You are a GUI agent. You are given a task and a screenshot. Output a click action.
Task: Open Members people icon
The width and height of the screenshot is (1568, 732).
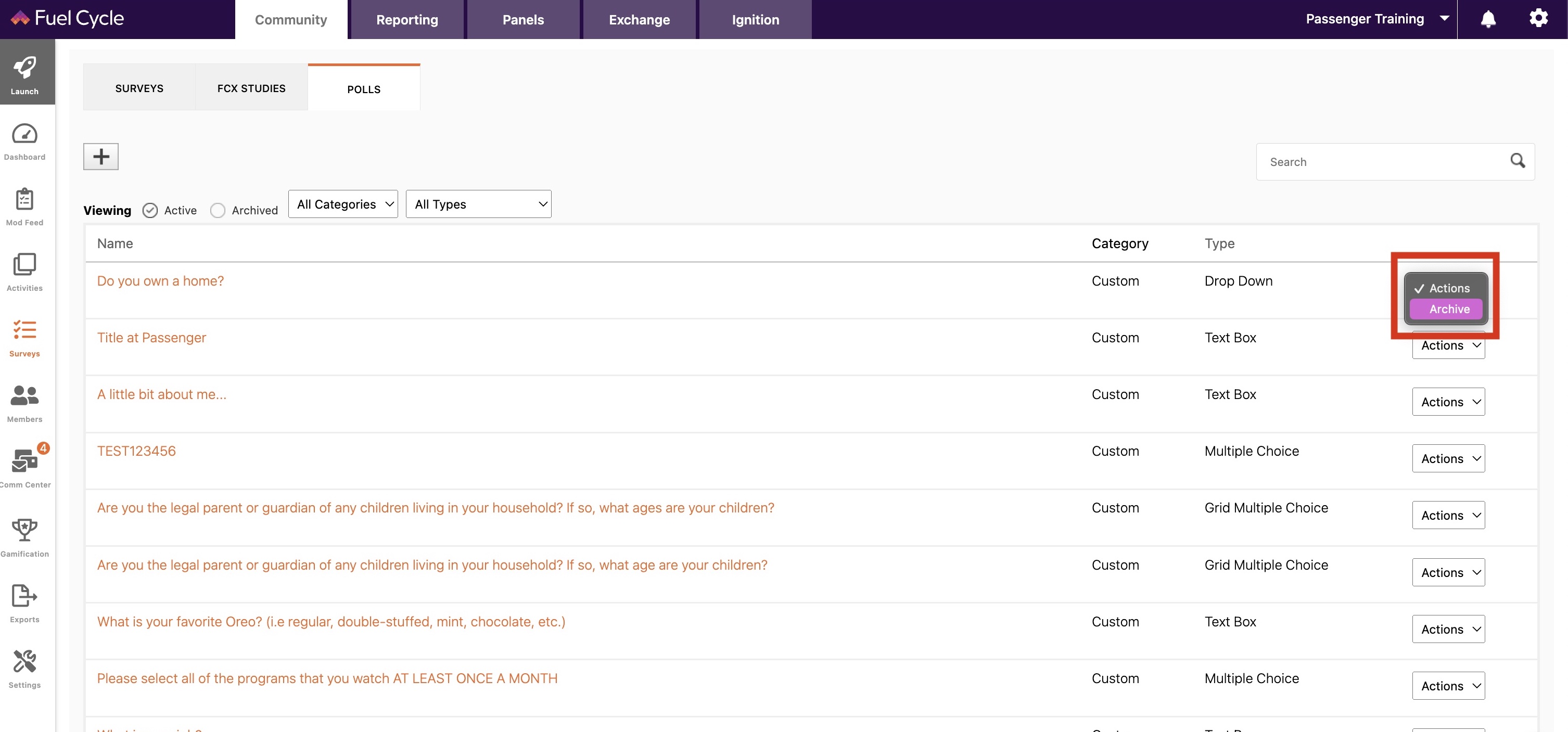(24, 395)
